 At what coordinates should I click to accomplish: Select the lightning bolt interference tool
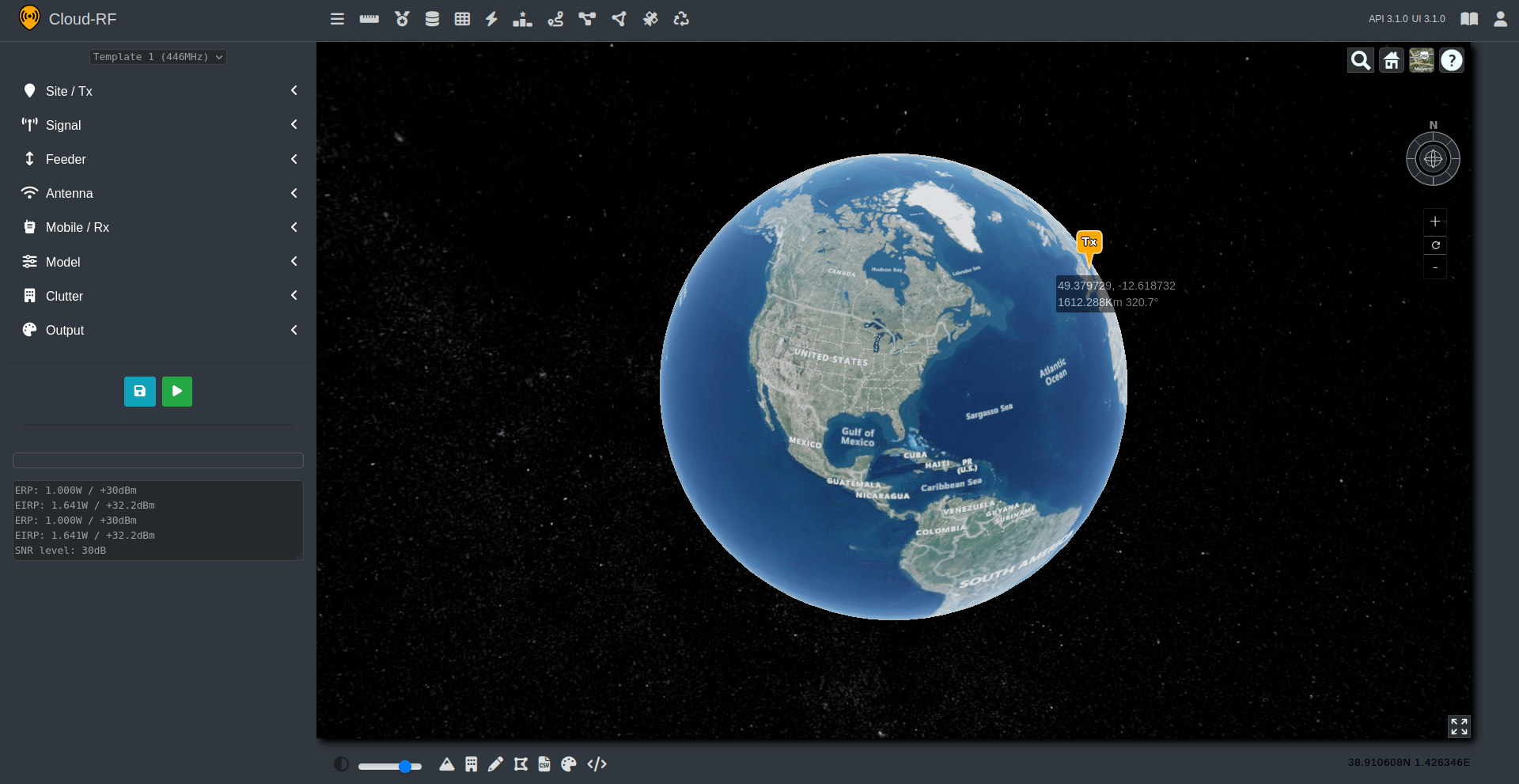coord(491,19)
